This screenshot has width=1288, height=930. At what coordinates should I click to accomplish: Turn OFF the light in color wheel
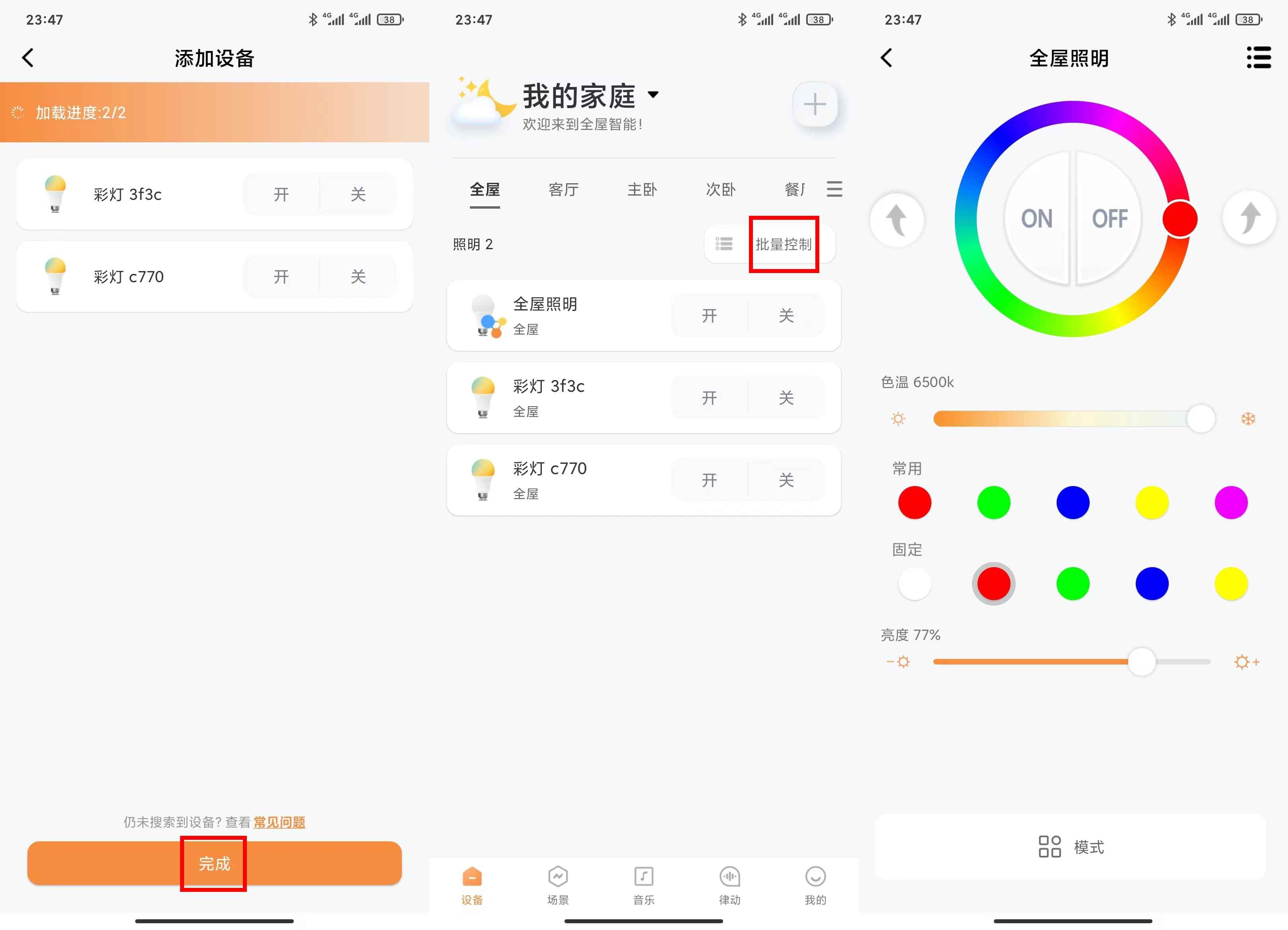point(1109,219)
